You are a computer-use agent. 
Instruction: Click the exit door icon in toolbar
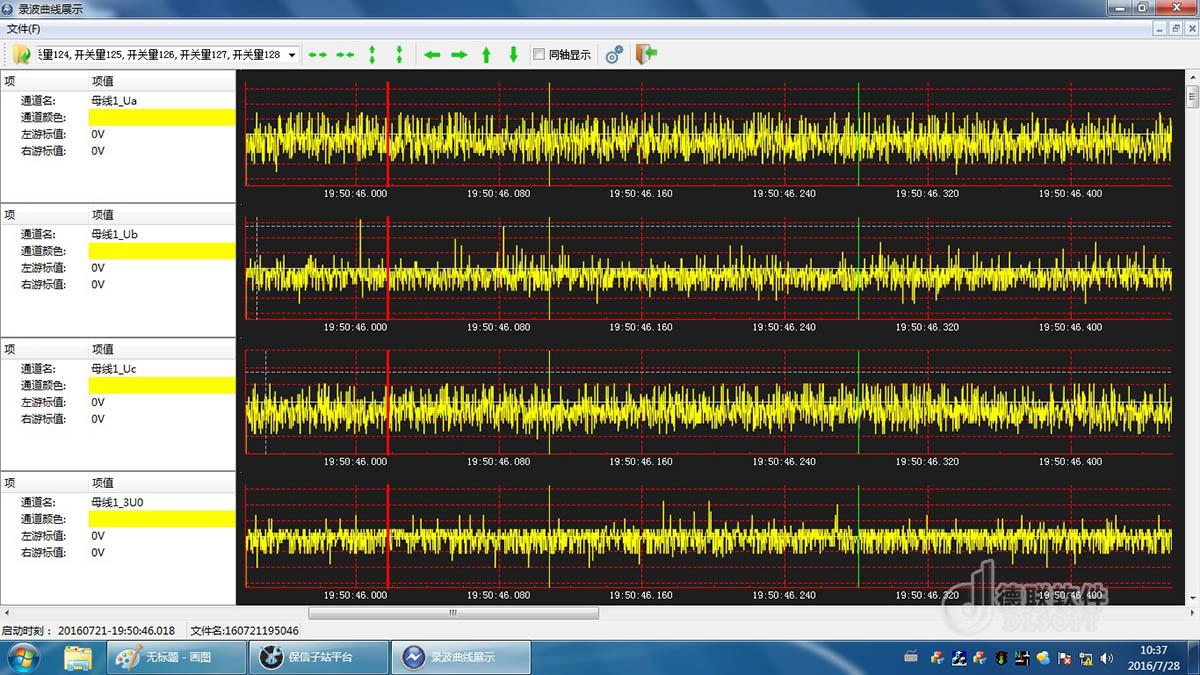646,54
